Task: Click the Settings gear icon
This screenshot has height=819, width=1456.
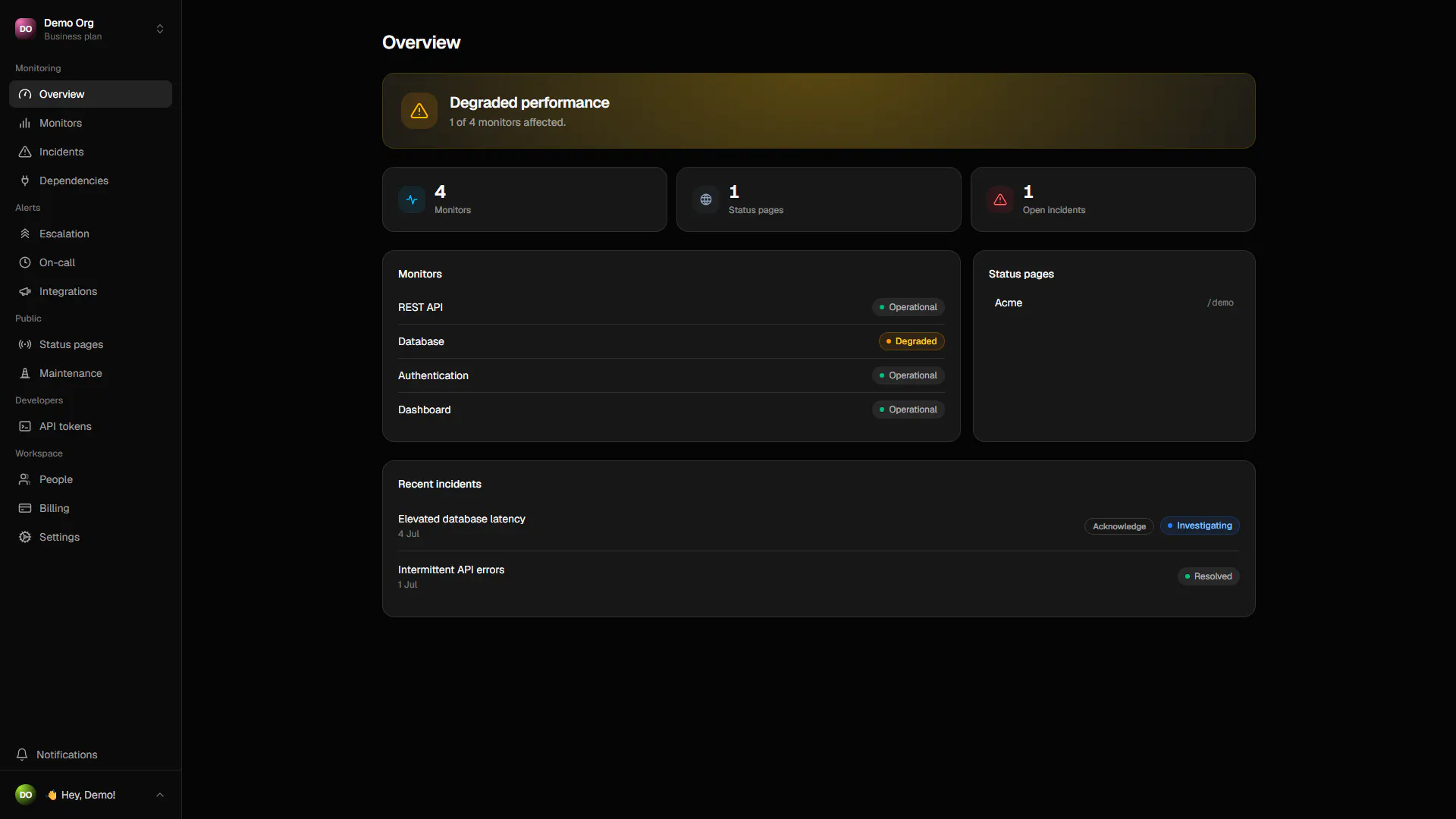Action: tap(25, 537)
